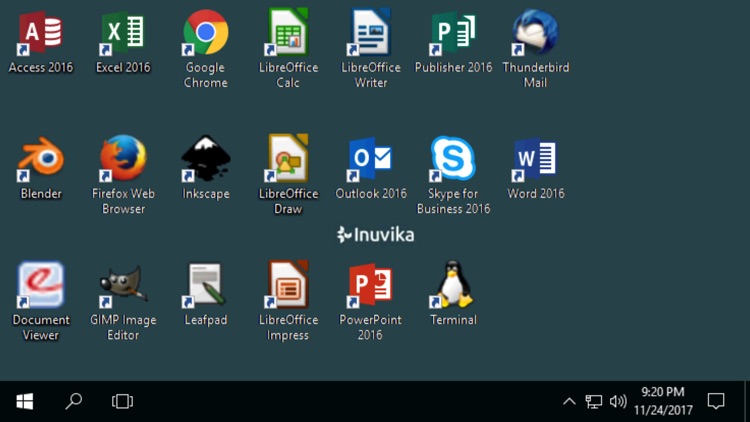Select the Word 2016 shortcut
This screenshot has height=422, width=750.
tap(536, 159)
